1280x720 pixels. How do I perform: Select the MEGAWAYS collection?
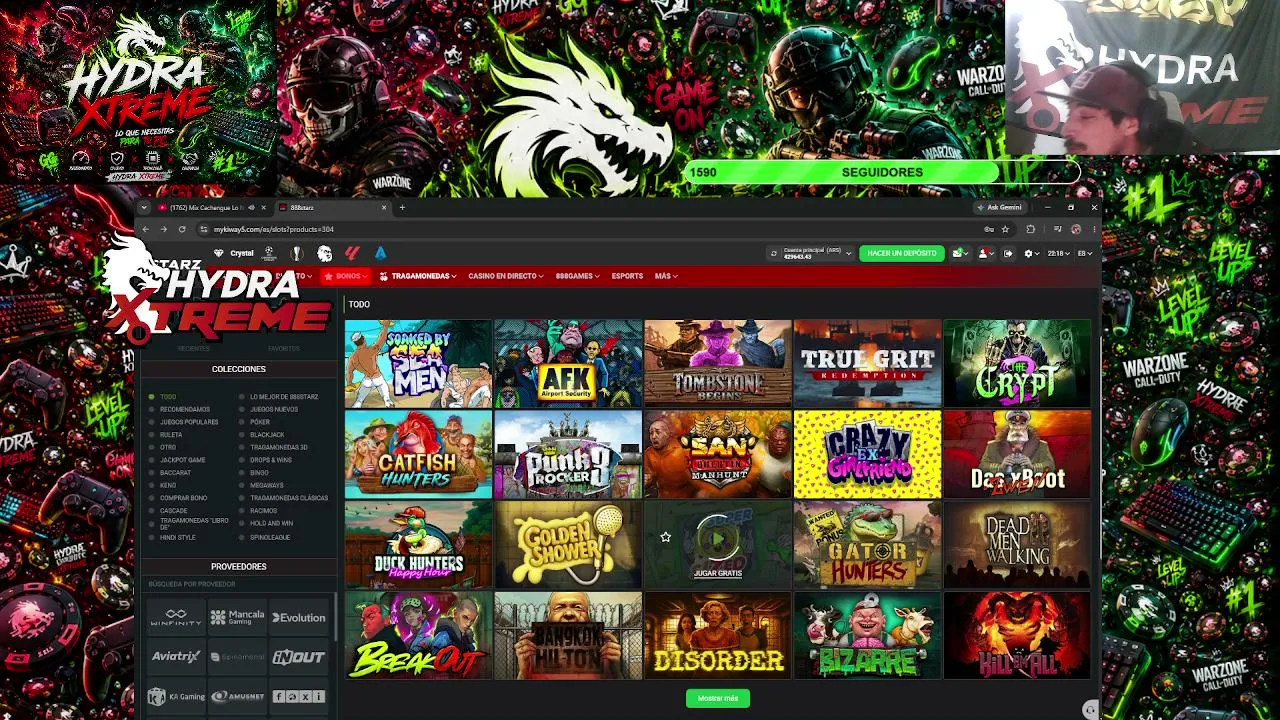267,485
